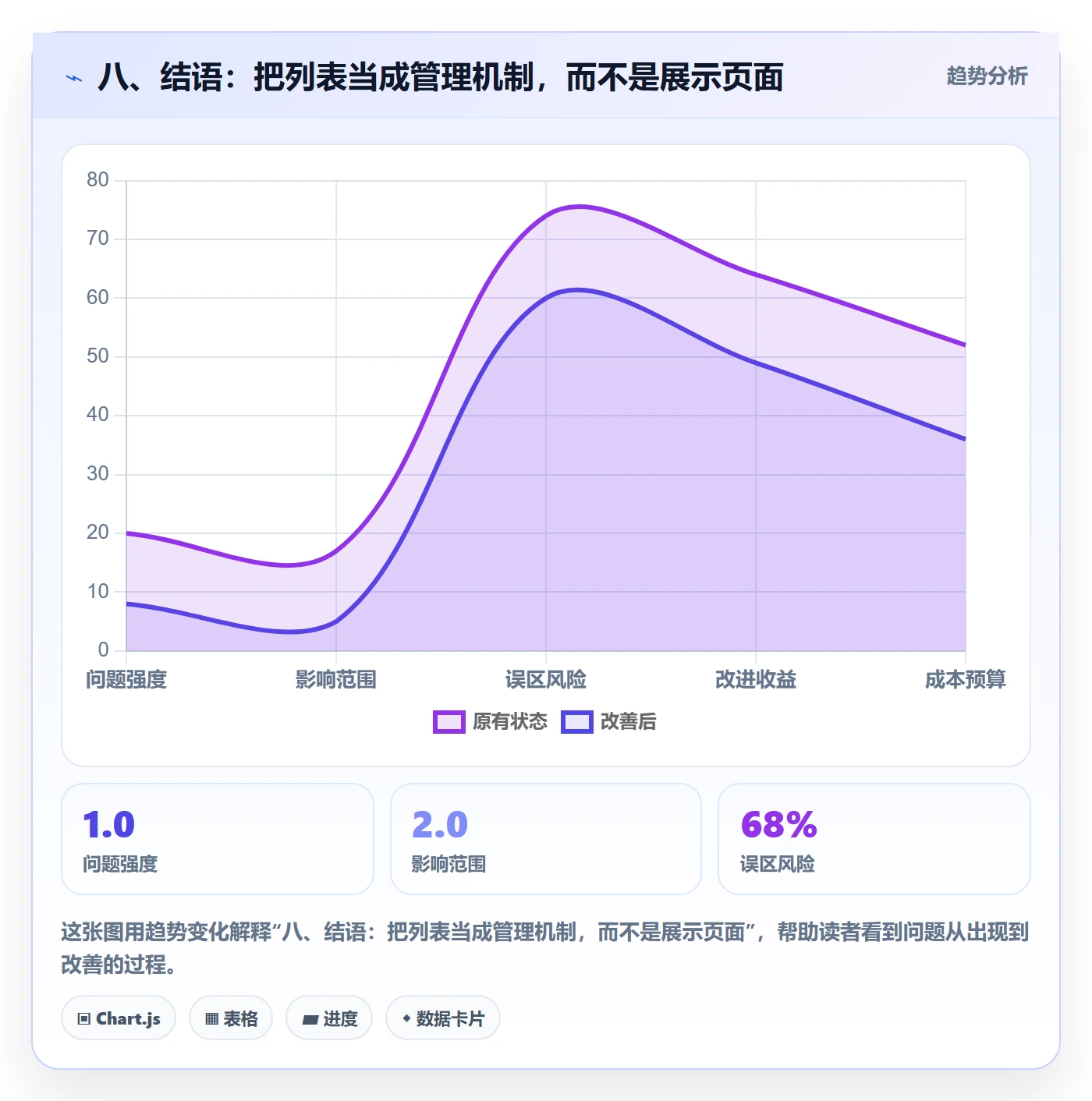Click the 趋势分析 label in the header

click(987, 76)
